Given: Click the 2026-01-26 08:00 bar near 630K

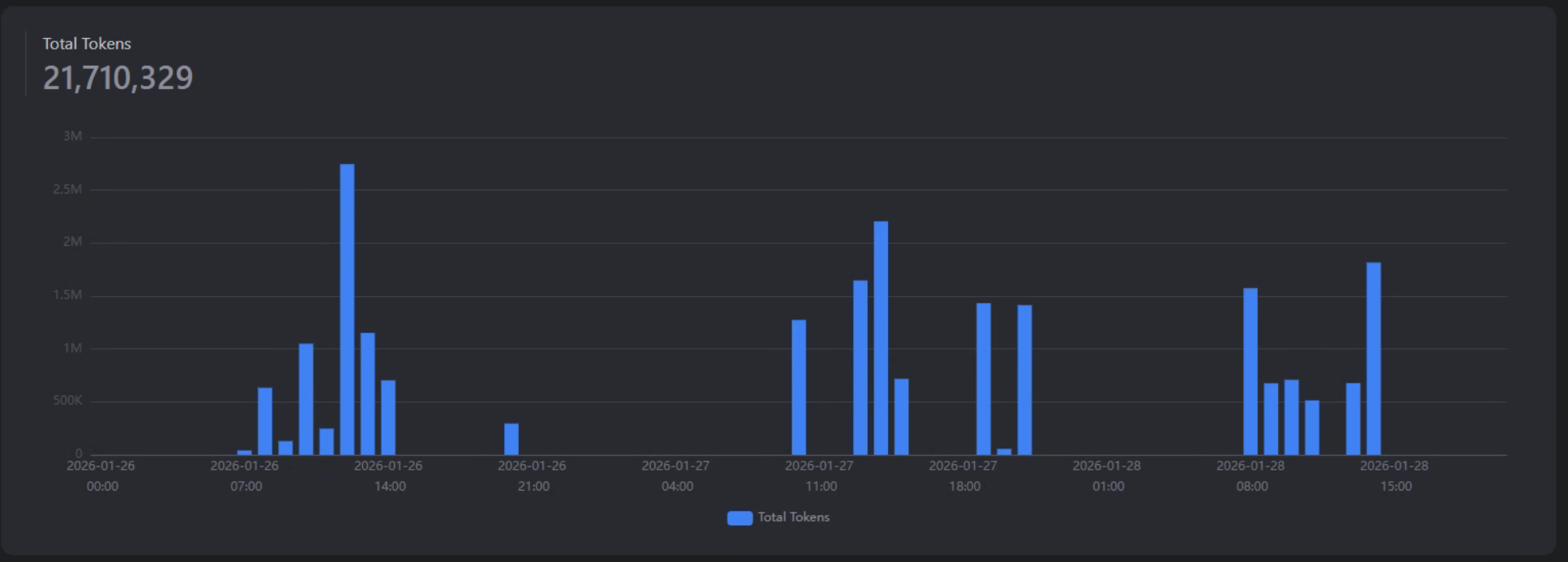Looking at the screenshot, I should point(265,421).
